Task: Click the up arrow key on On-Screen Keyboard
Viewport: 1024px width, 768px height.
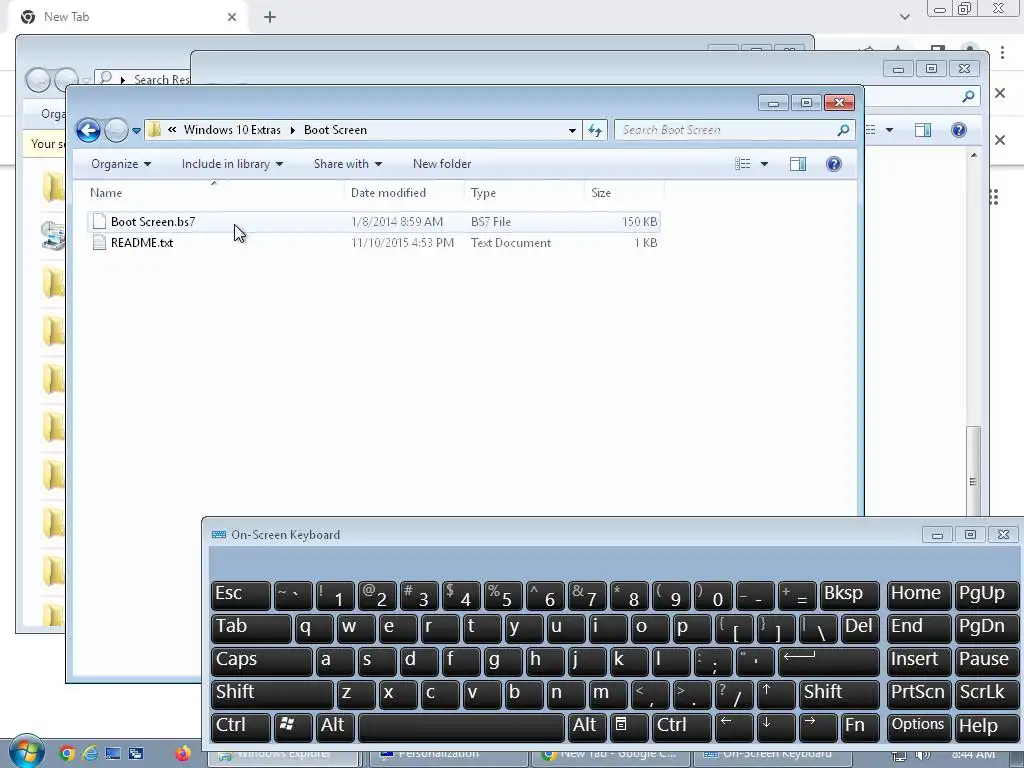Action: 775,693
